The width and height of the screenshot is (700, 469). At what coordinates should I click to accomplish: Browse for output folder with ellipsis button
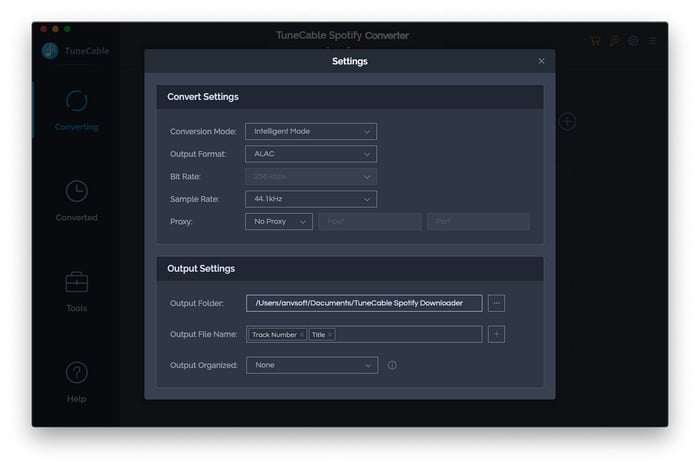pos(496,303)
